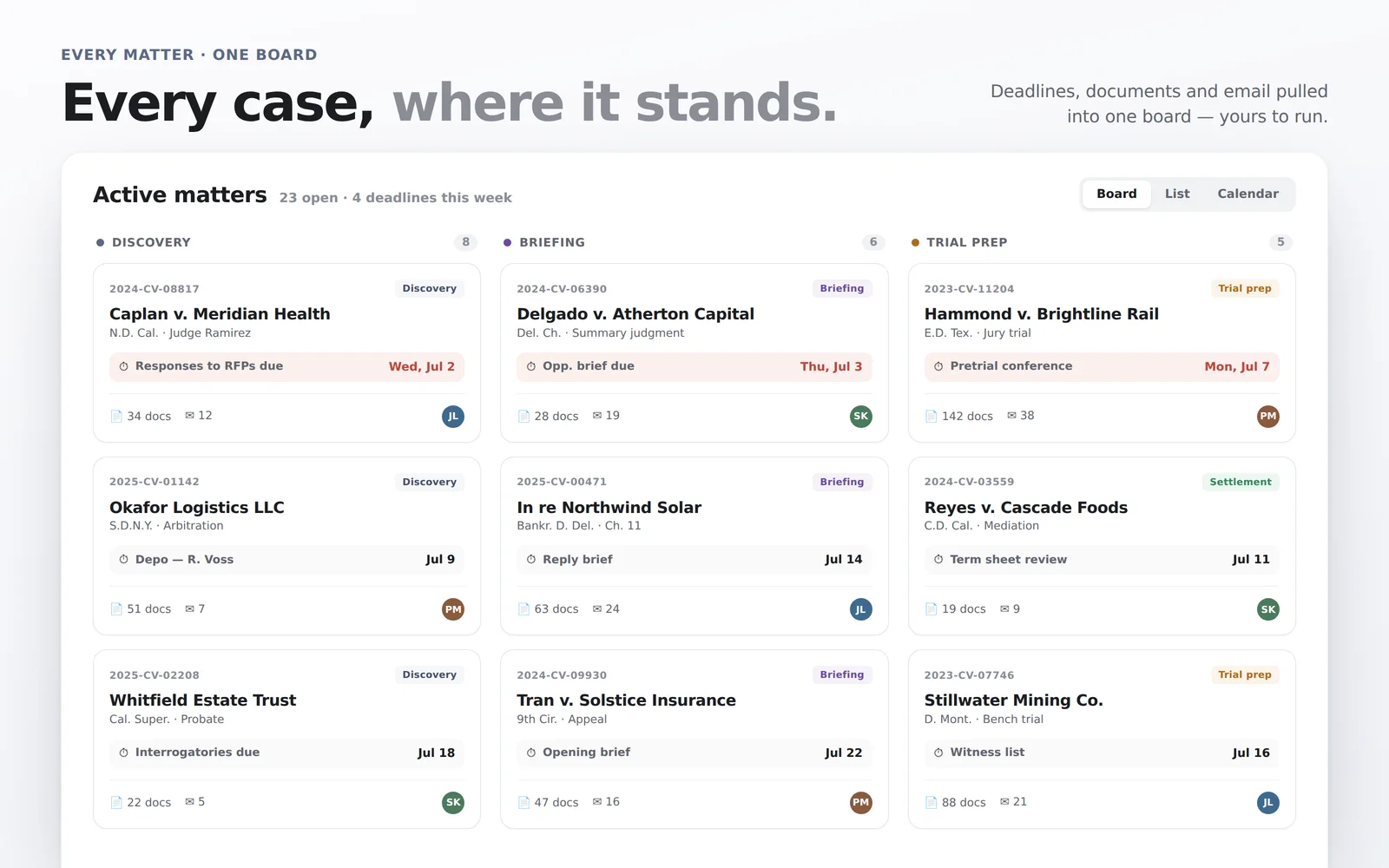Click the Settlement tag on Reyes v. Cascade Foods
The image size is (1389, 868).
pos(1241,482)
